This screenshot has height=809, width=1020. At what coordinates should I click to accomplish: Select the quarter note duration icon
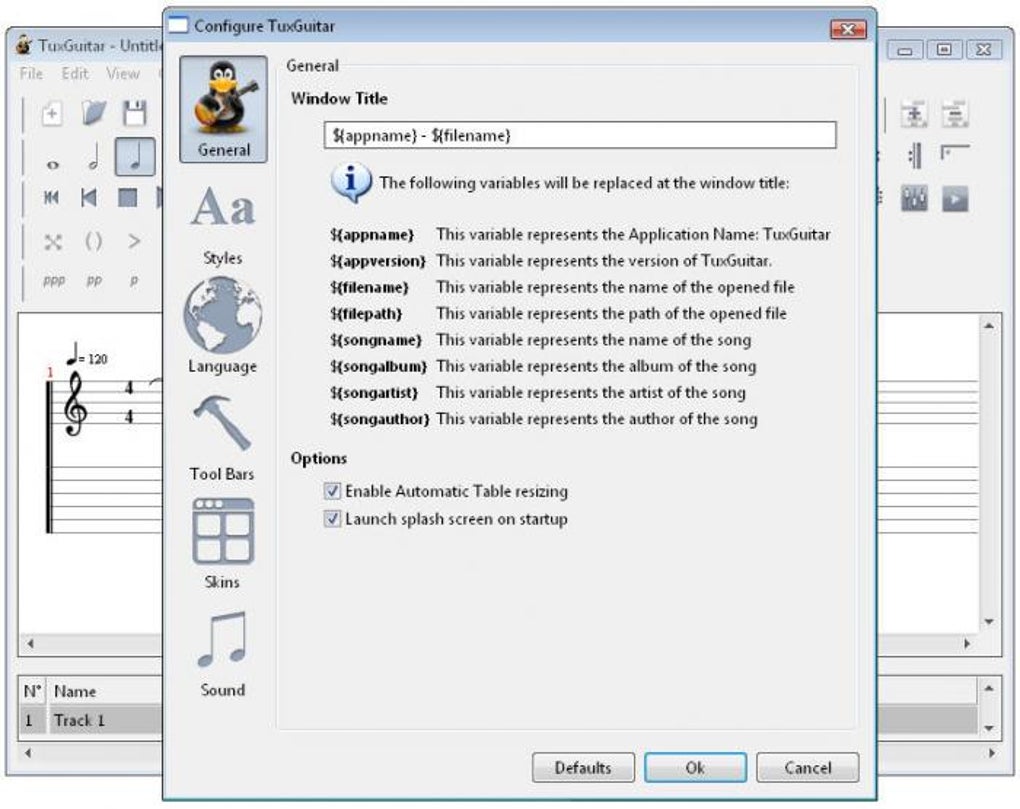pos(135,157)
